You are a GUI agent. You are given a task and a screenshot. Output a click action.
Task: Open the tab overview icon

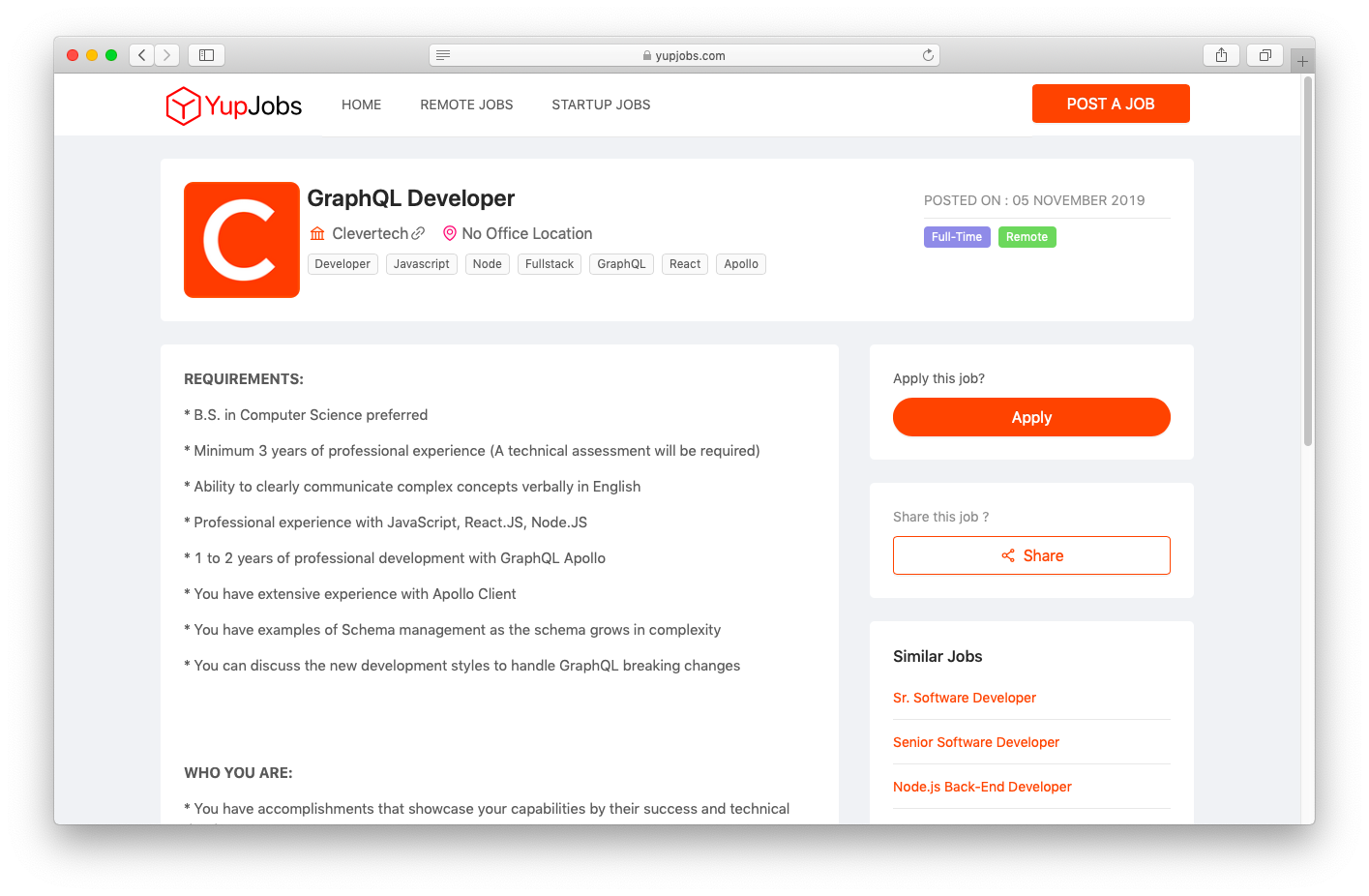(1265, 55)
